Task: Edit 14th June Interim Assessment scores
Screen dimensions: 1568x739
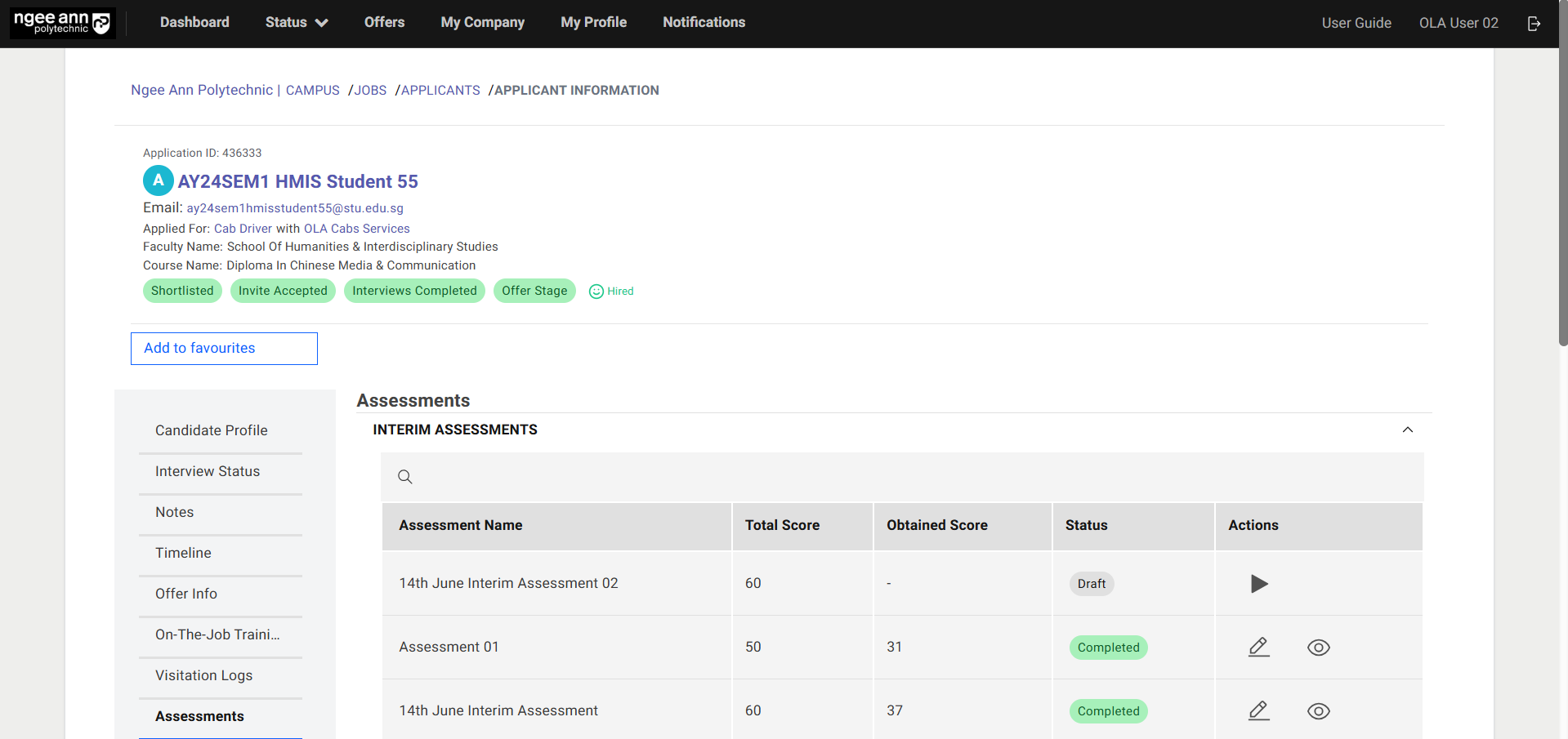Action: 1258,711
